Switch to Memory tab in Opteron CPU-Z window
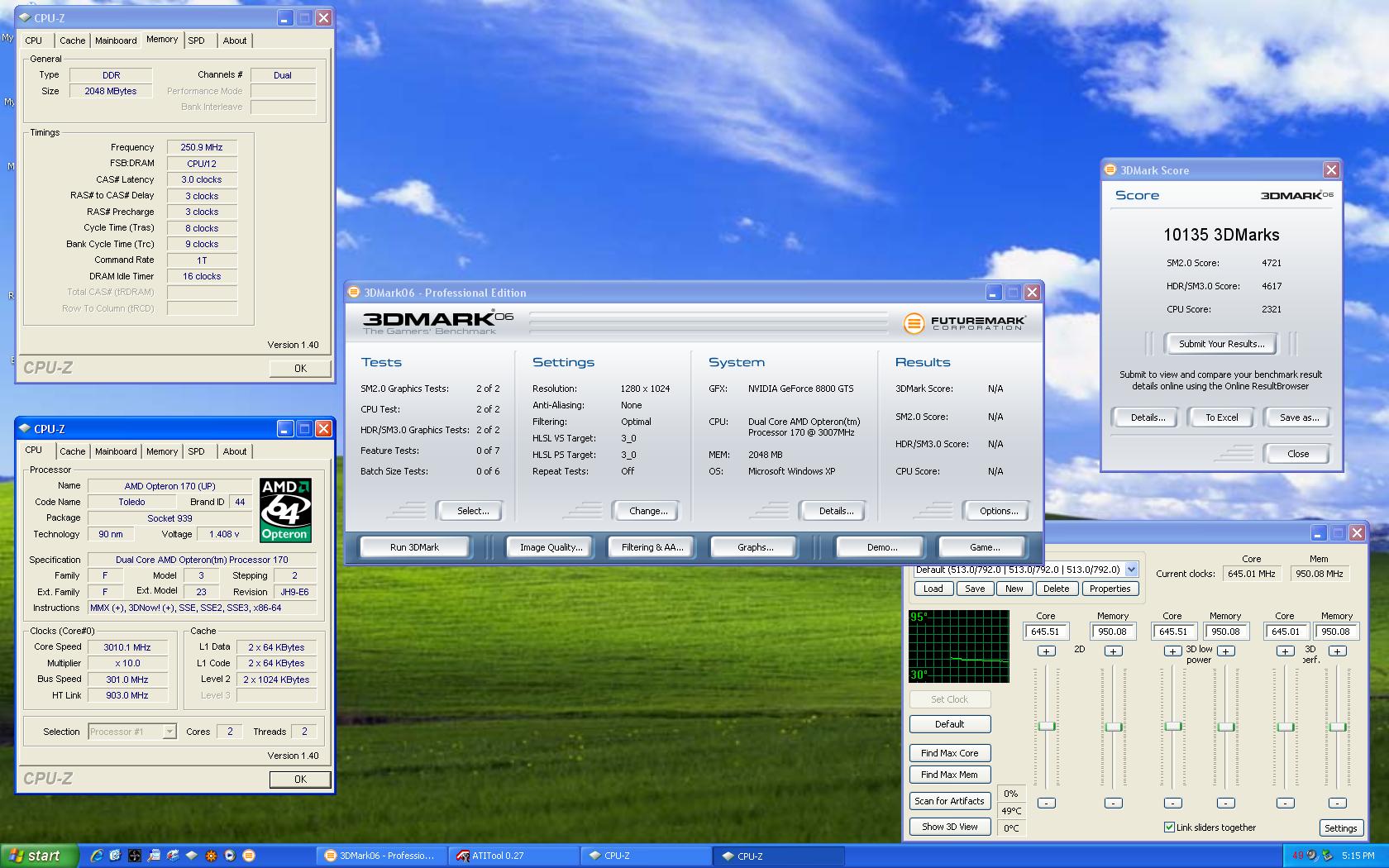Screen dimensions: 1389x868 (x=162, y=451)
